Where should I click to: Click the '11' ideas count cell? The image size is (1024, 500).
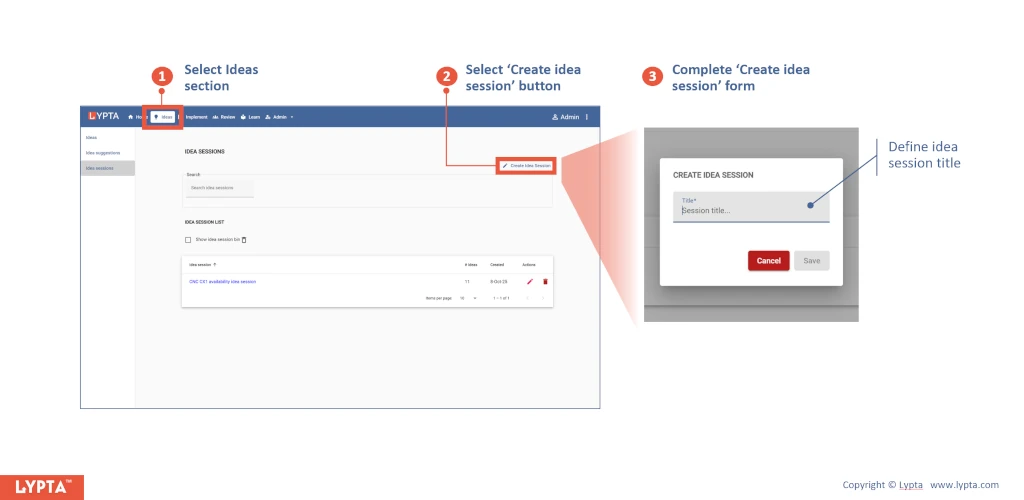click(467, 281)
